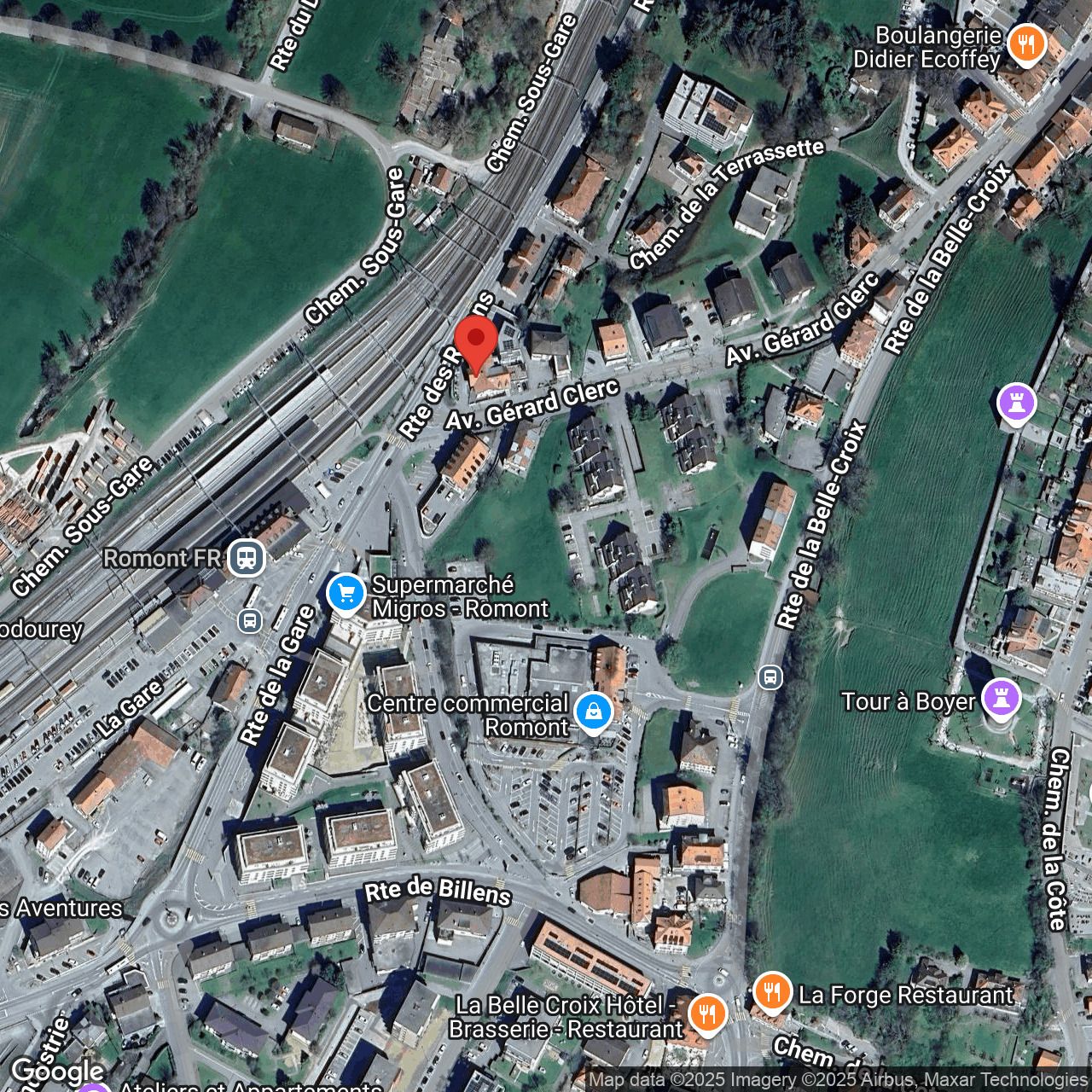The image size is (1092, 1092).
Task: Select bus stop icon below Romont FR station
Action: point(250,620)
